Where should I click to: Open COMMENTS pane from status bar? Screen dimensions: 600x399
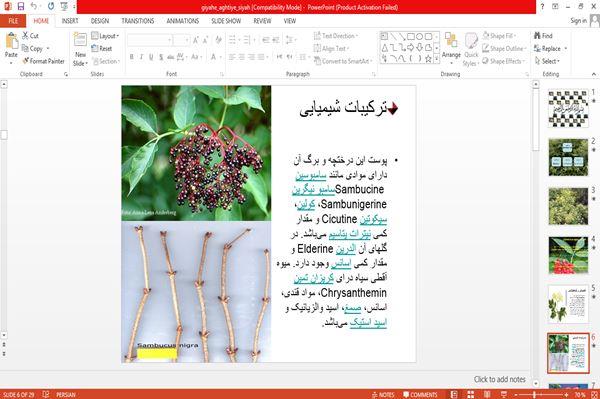(x=420, y=395)
